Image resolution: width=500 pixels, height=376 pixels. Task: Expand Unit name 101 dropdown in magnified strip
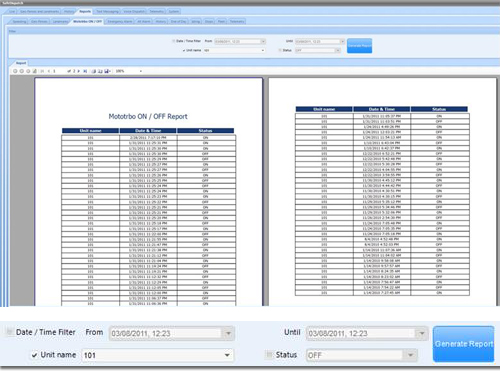(x=227, y=355)
